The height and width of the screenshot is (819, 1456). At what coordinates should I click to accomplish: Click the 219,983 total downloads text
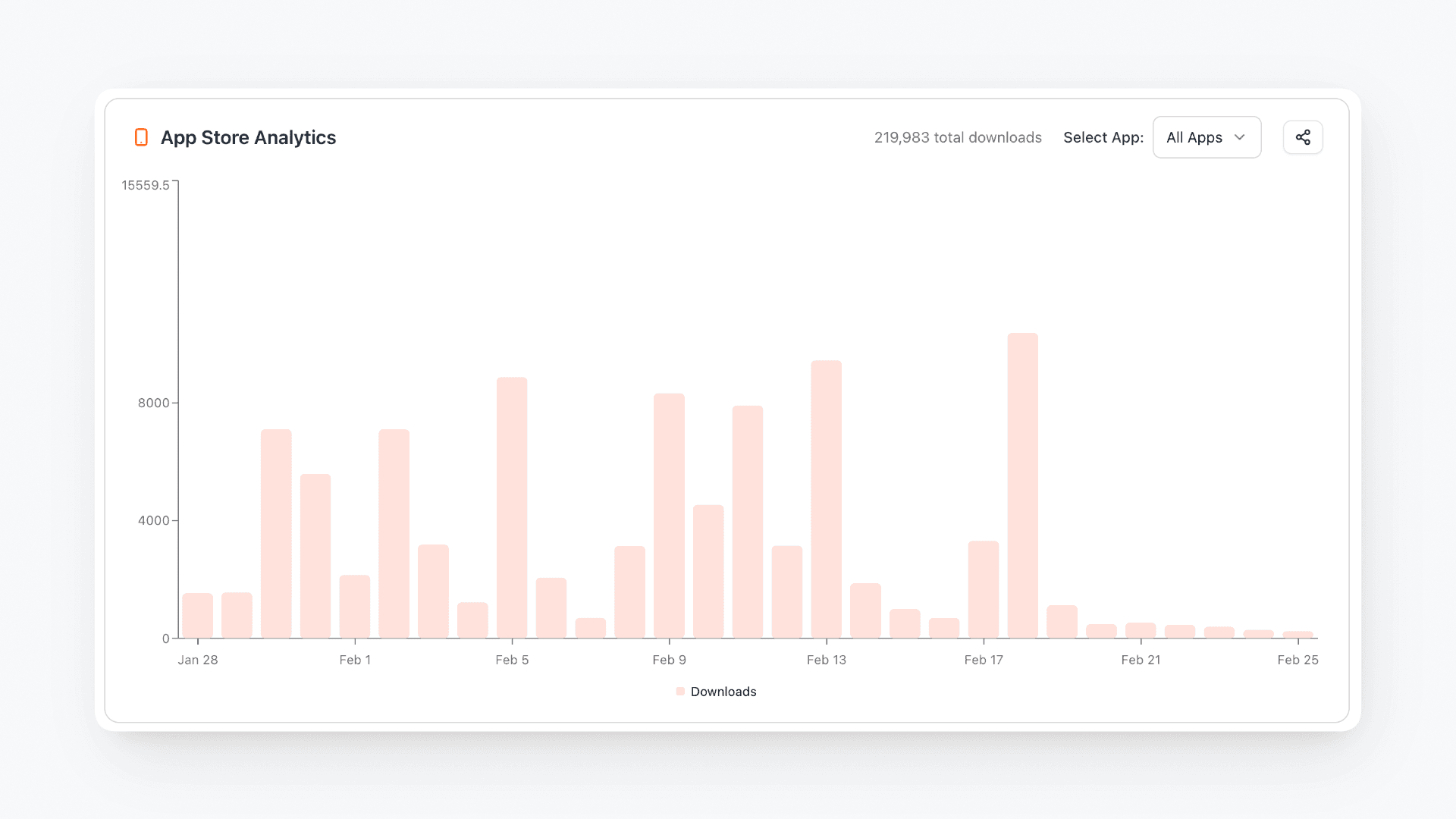click(958, 137)
